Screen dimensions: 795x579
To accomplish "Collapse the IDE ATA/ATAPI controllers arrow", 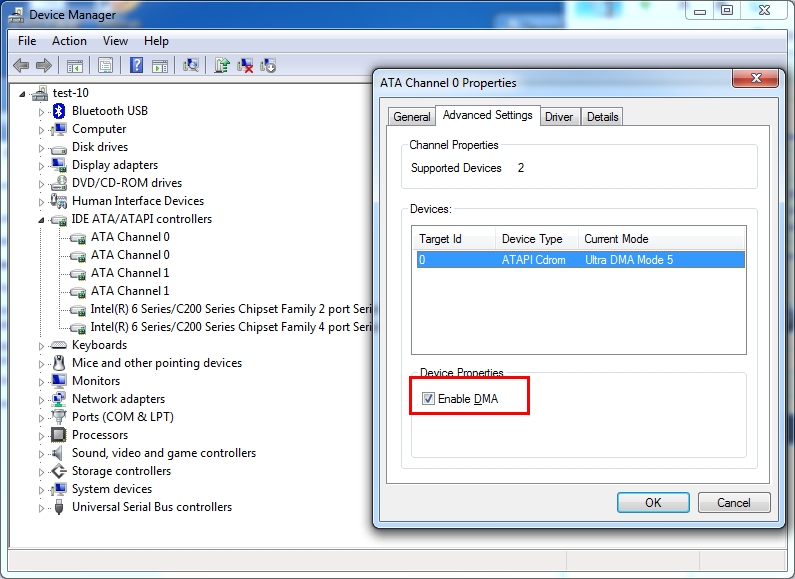I will point(41,220).
